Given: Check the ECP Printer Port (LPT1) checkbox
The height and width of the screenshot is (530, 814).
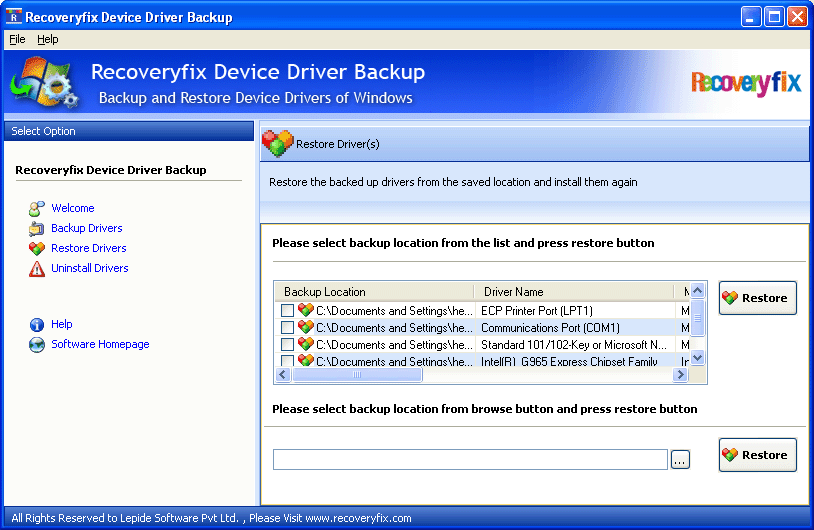Looking at the screenshot, I should pyautogui.click(x=287, y=310).
